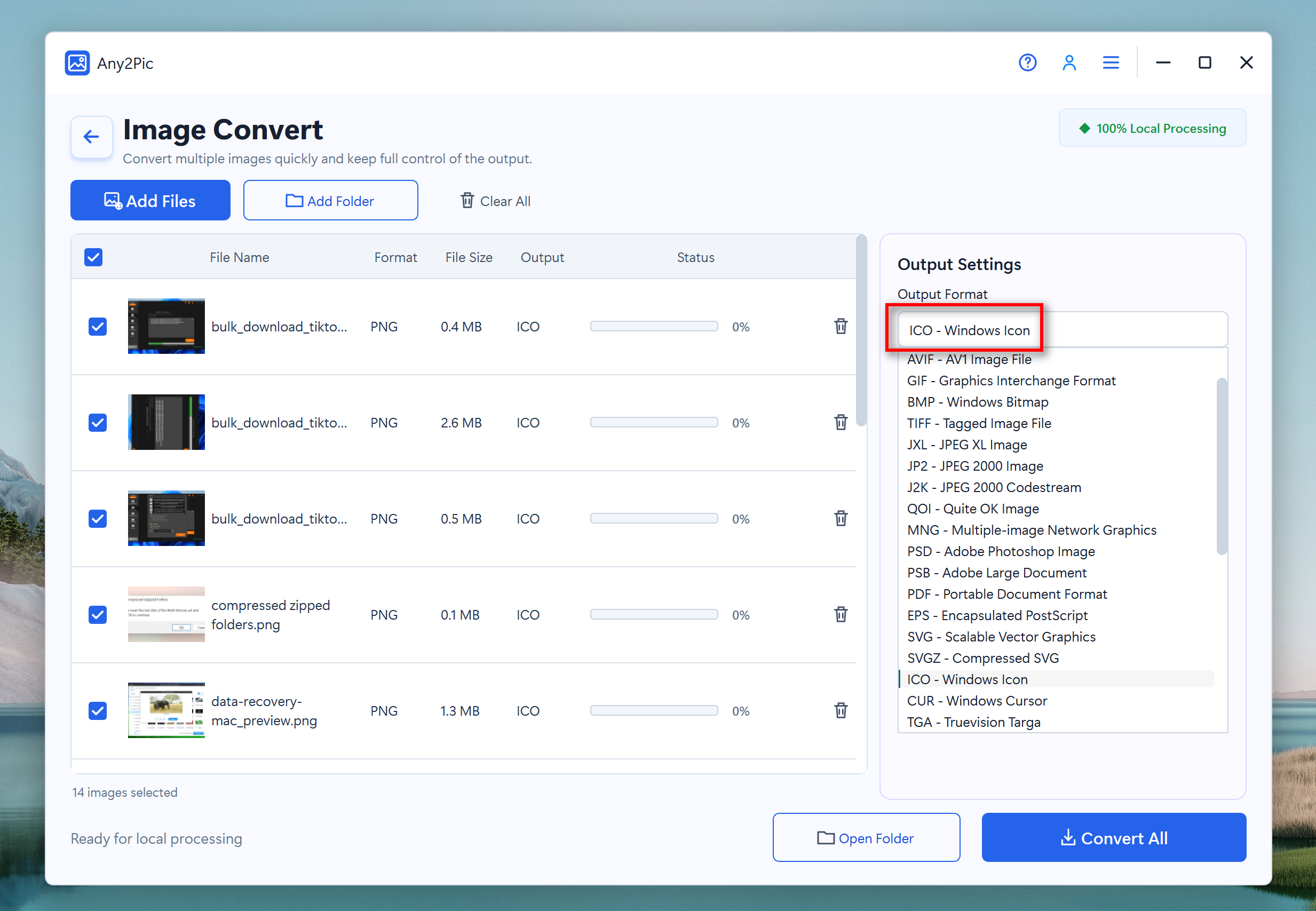
Task: Click progress bar of compressed zipped folders.png
Action: 654,614
